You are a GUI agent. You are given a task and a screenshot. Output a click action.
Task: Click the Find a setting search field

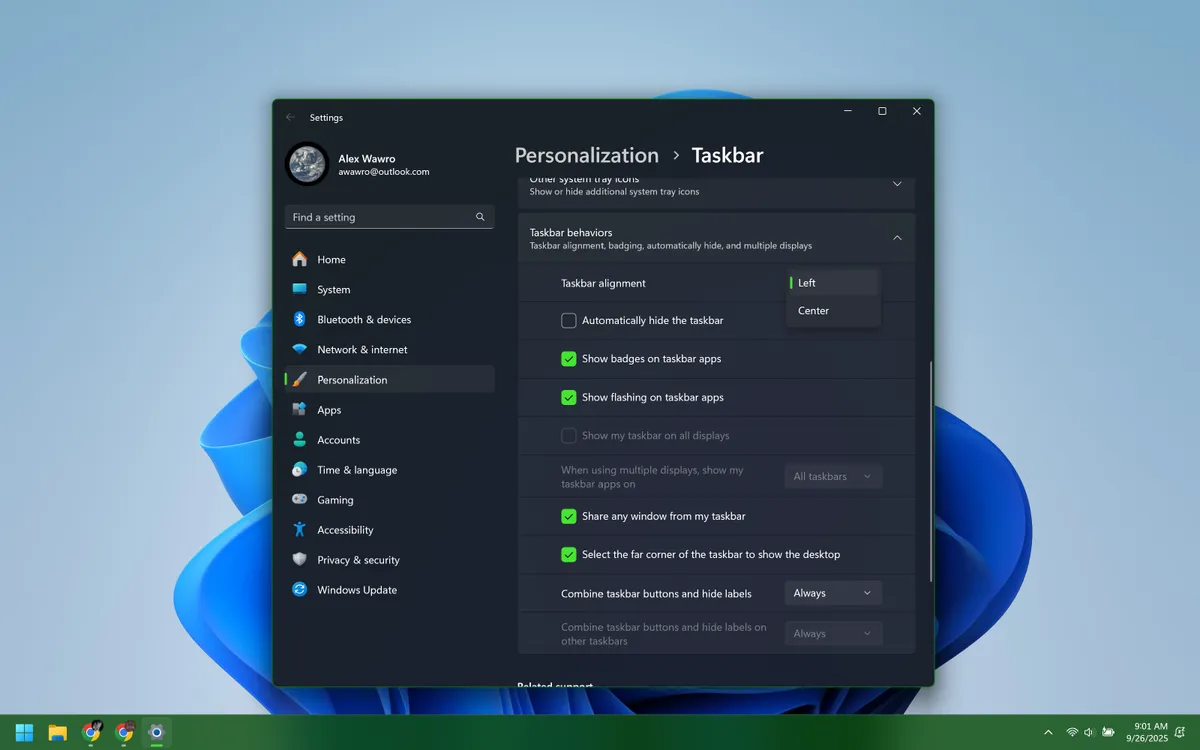[x=380, y=217]
